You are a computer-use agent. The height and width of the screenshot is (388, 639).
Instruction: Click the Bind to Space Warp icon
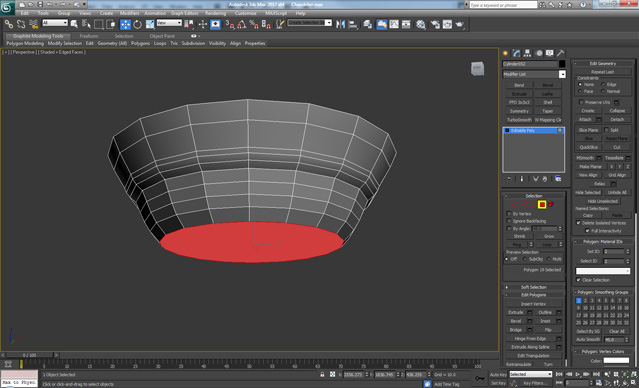(x=34, y=24)
